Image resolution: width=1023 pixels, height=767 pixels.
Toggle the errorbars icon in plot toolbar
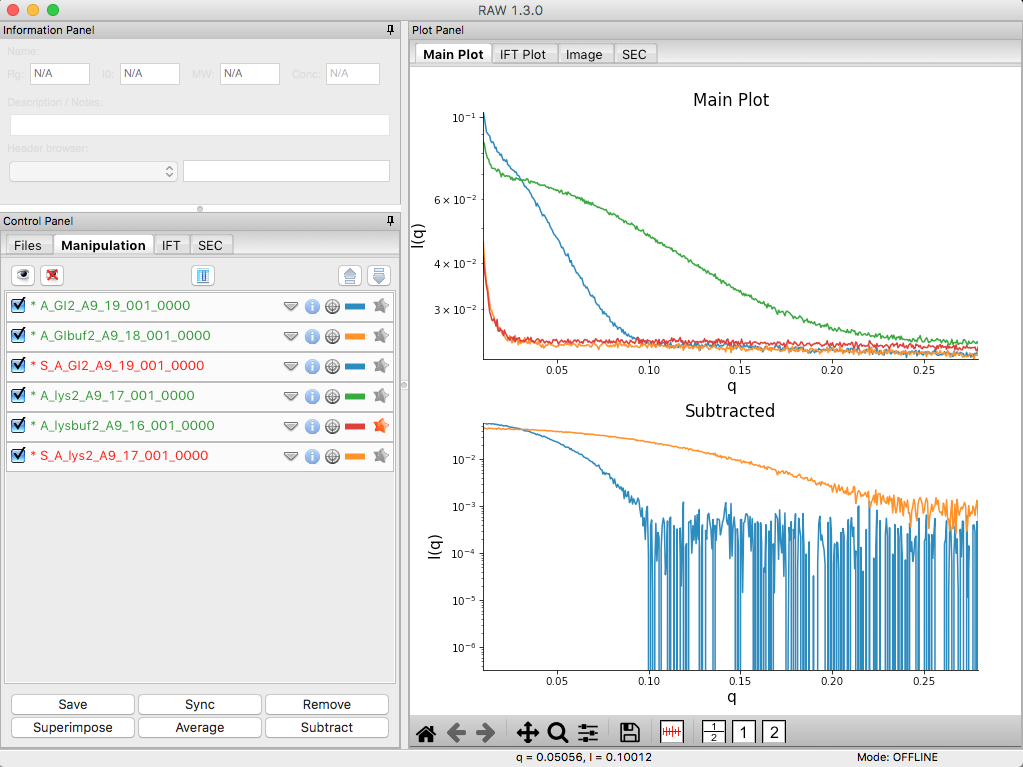tap(671, 732)
